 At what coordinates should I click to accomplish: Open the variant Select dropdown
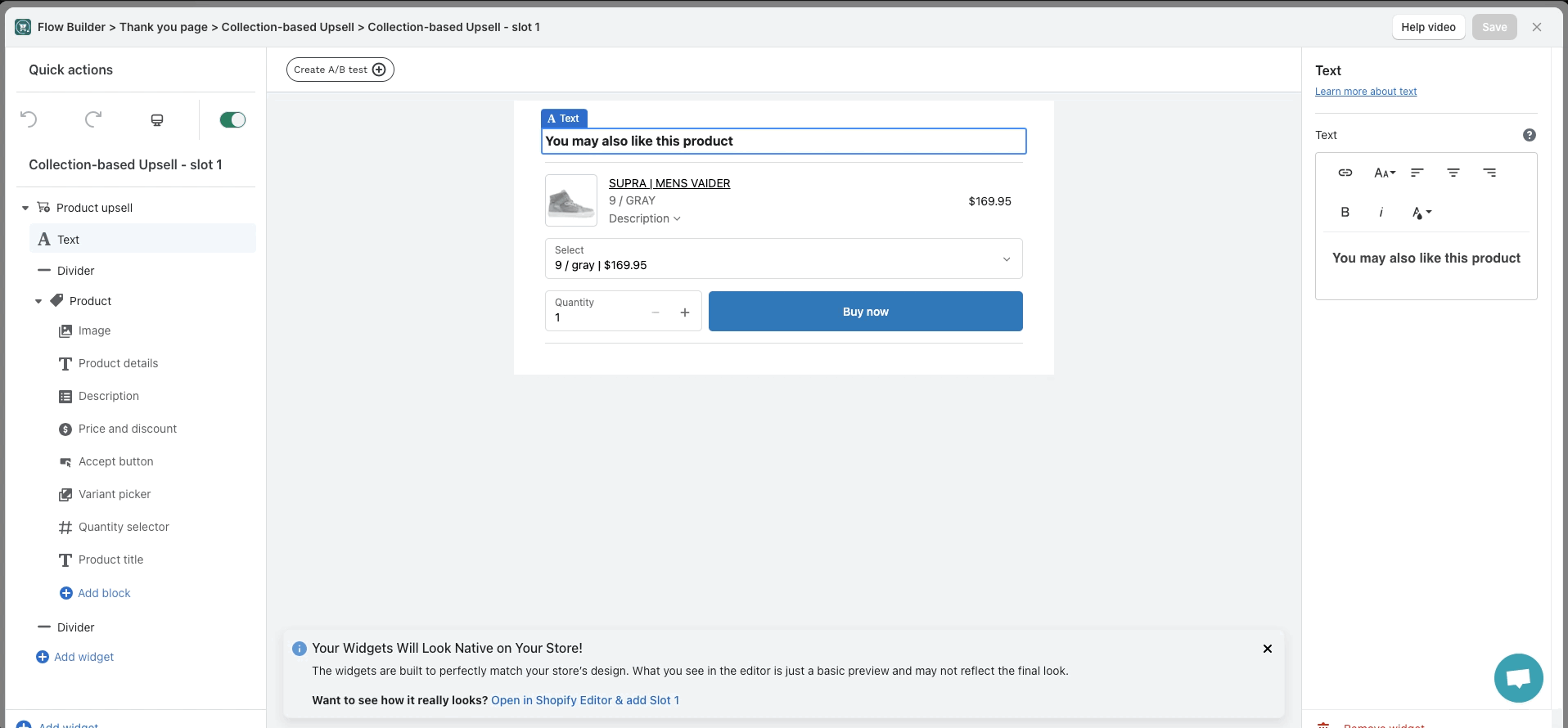783,258
